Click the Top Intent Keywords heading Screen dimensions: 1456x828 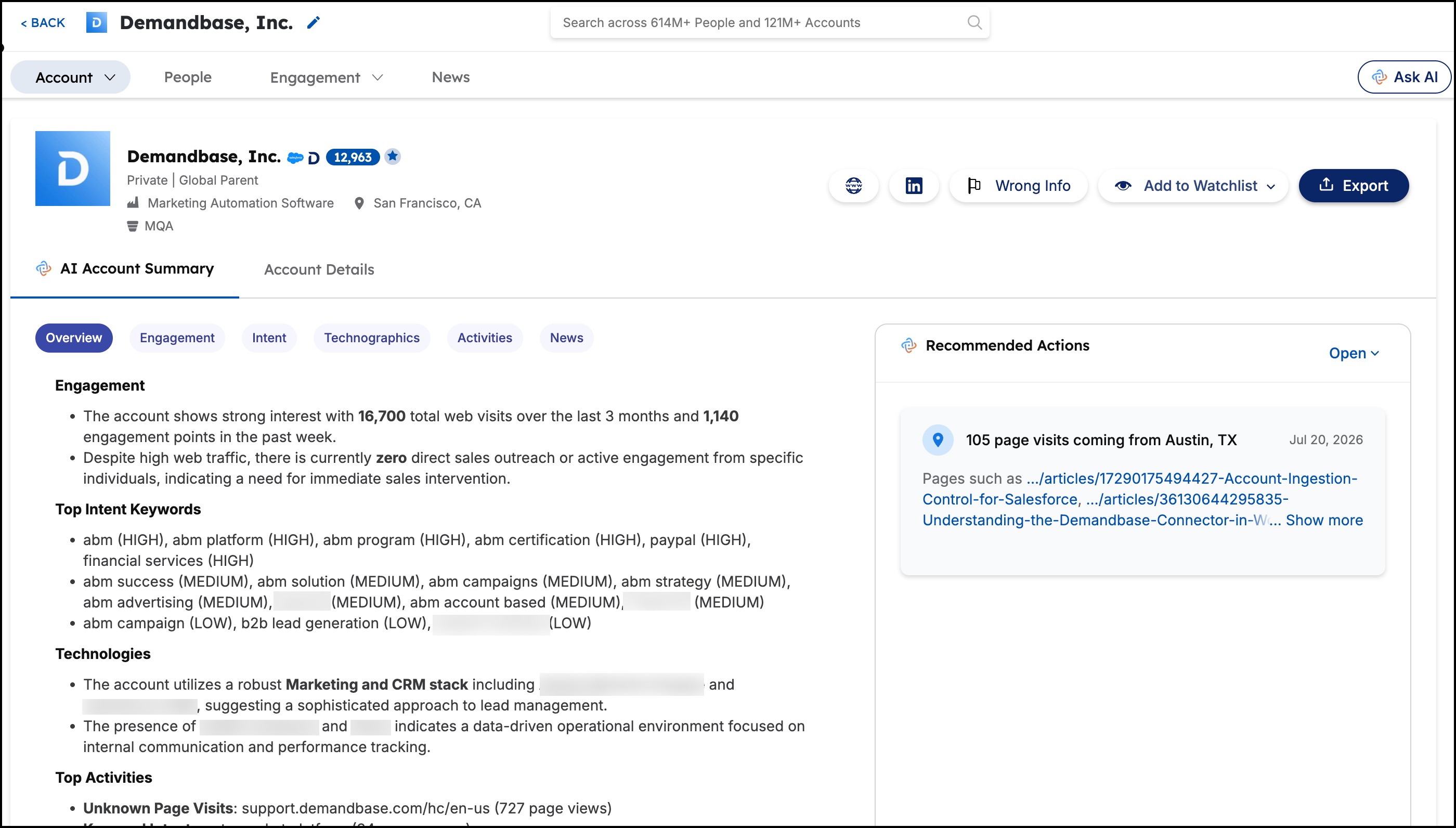click(x=128, y=509)
